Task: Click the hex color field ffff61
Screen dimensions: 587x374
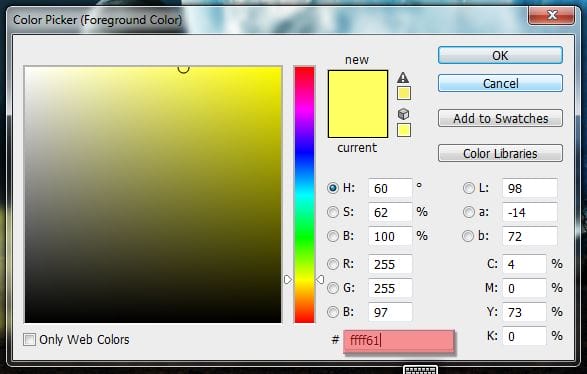Action: point(399,340)
